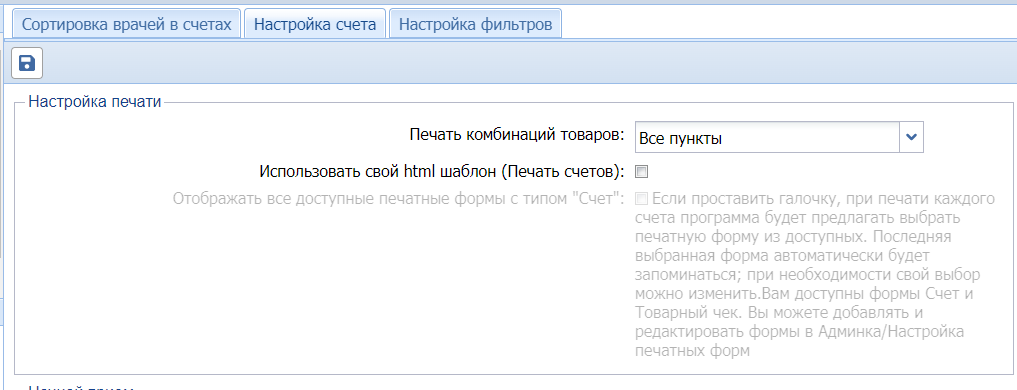The height and width of the screenshot is (390, 1017).
Task: Enable Использовать свой html шаблон checkbox
Action: [641, 172]
